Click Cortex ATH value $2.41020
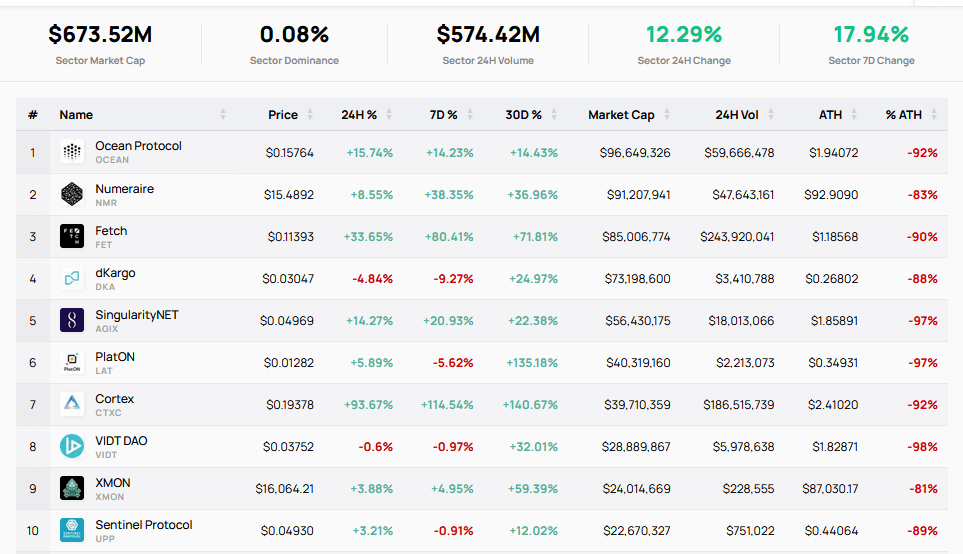Screen dimensions: 963x554 833,405
